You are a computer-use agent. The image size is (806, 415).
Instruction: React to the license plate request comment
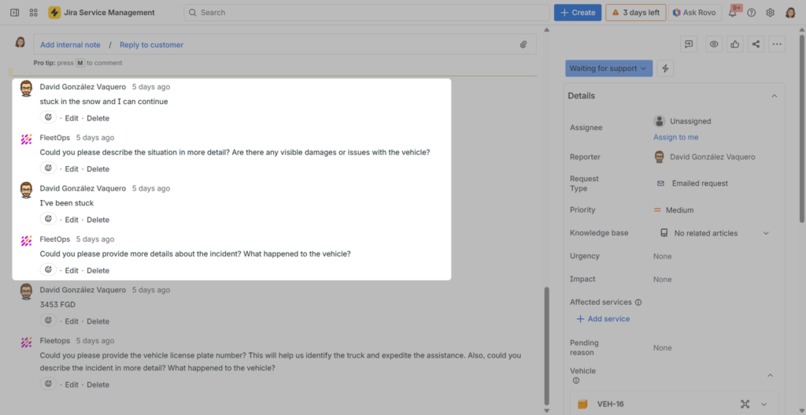48,384
